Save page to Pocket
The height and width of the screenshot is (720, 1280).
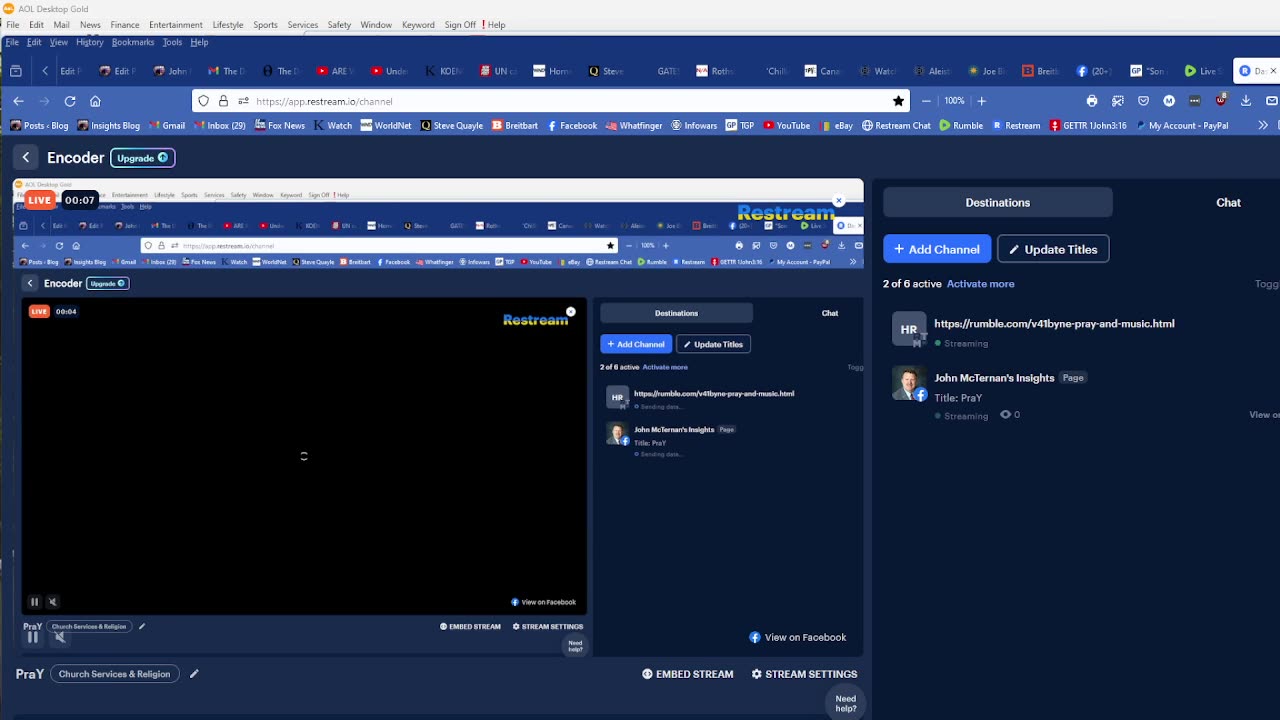1143,101
